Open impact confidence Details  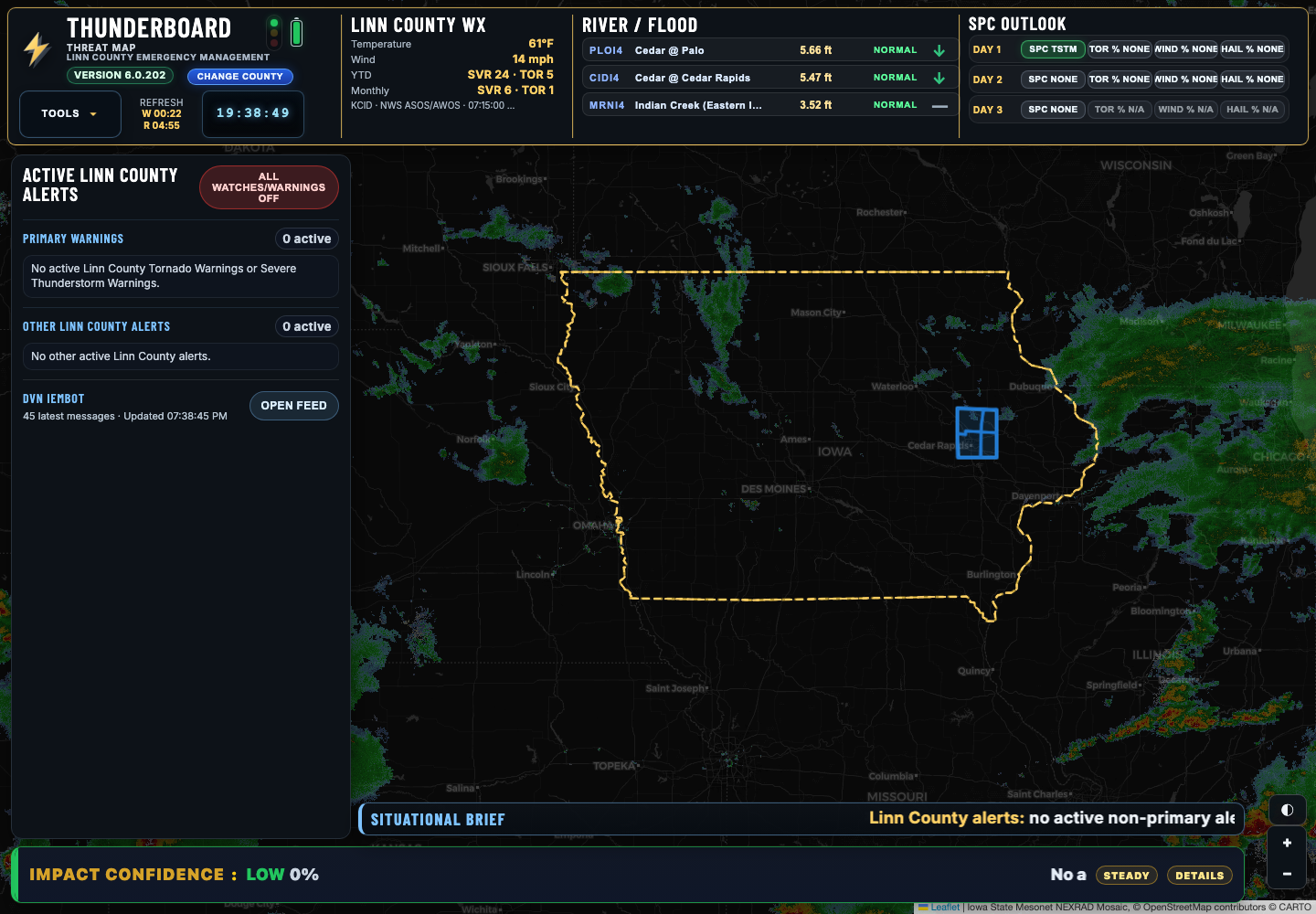pos(1199,876)
